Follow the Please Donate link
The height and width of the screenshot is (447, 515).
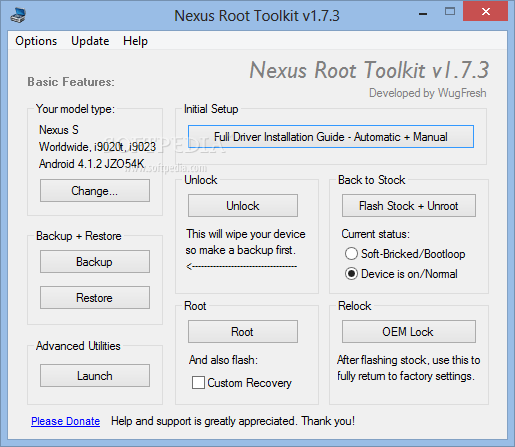point(66,421)
